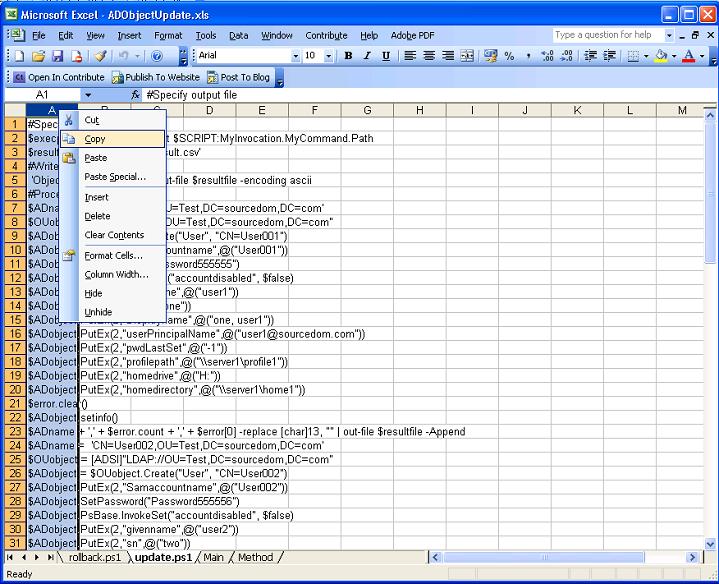
Task: Apply Percent Style format
Action: pos(509,56)
